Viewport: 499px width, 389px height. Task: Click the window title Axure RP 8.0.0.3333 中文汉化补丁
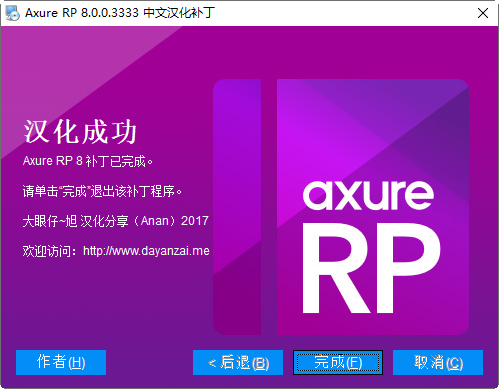(120, 13)
